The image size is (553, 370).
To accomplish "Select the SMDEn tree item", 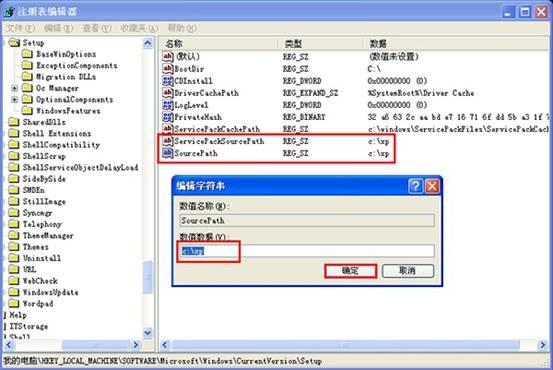I will point(34,190).
